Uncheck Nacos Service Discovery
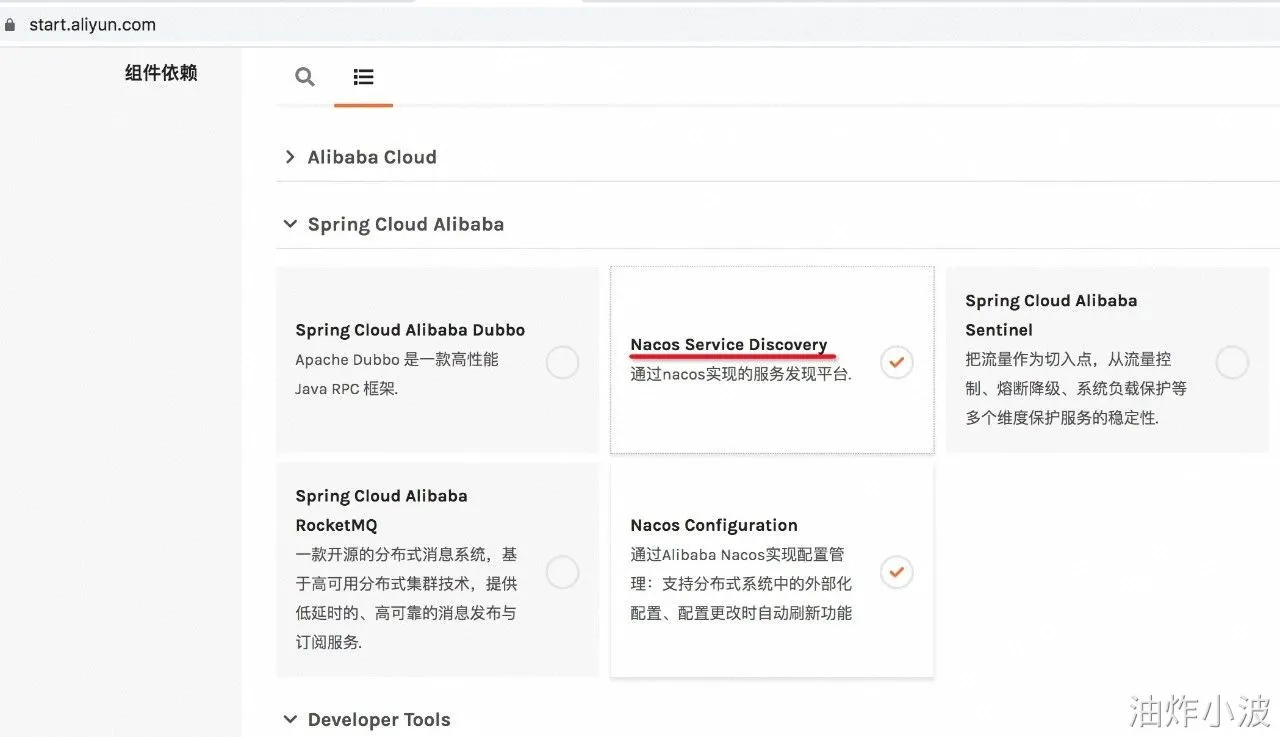Screen dimensions: 1280x737 tap(897, 362)
